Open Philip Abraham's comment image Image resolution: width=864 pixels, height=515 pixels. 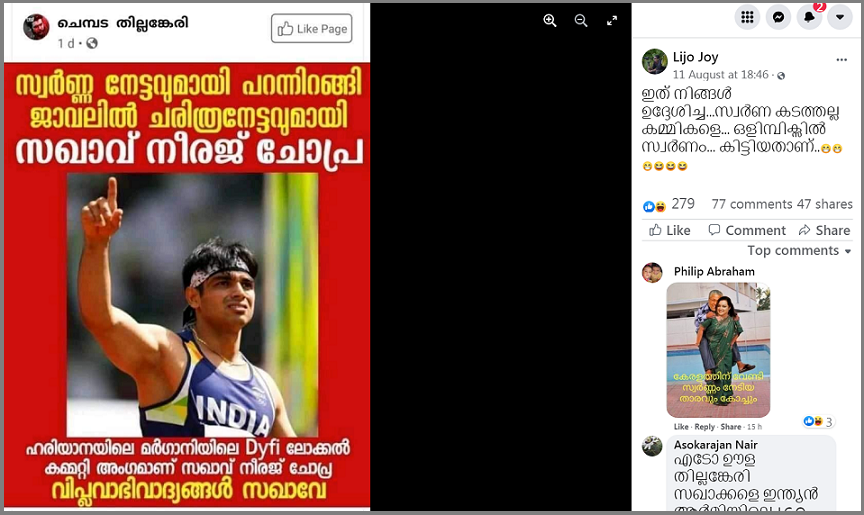[x=718, y=350]
